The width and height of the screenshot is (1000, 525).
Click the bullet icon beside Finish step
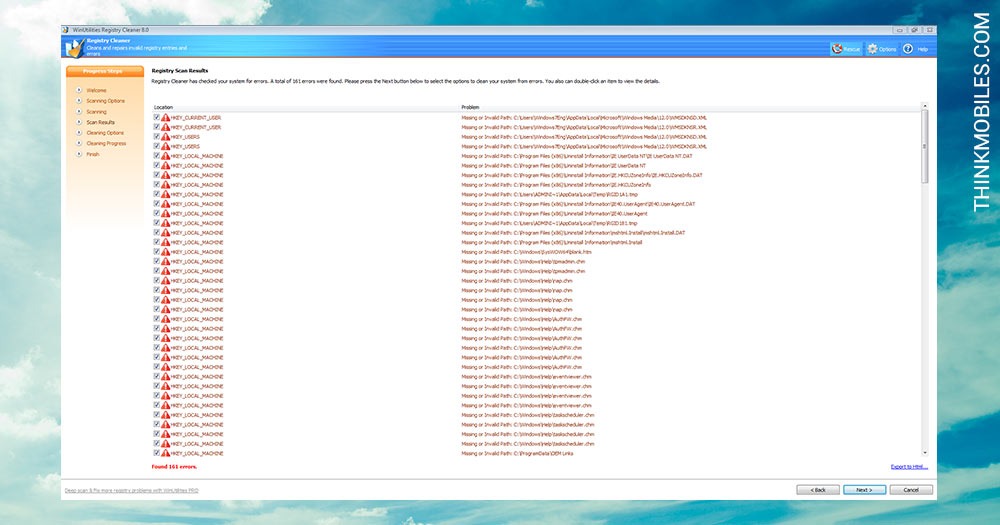click(79, 154)
